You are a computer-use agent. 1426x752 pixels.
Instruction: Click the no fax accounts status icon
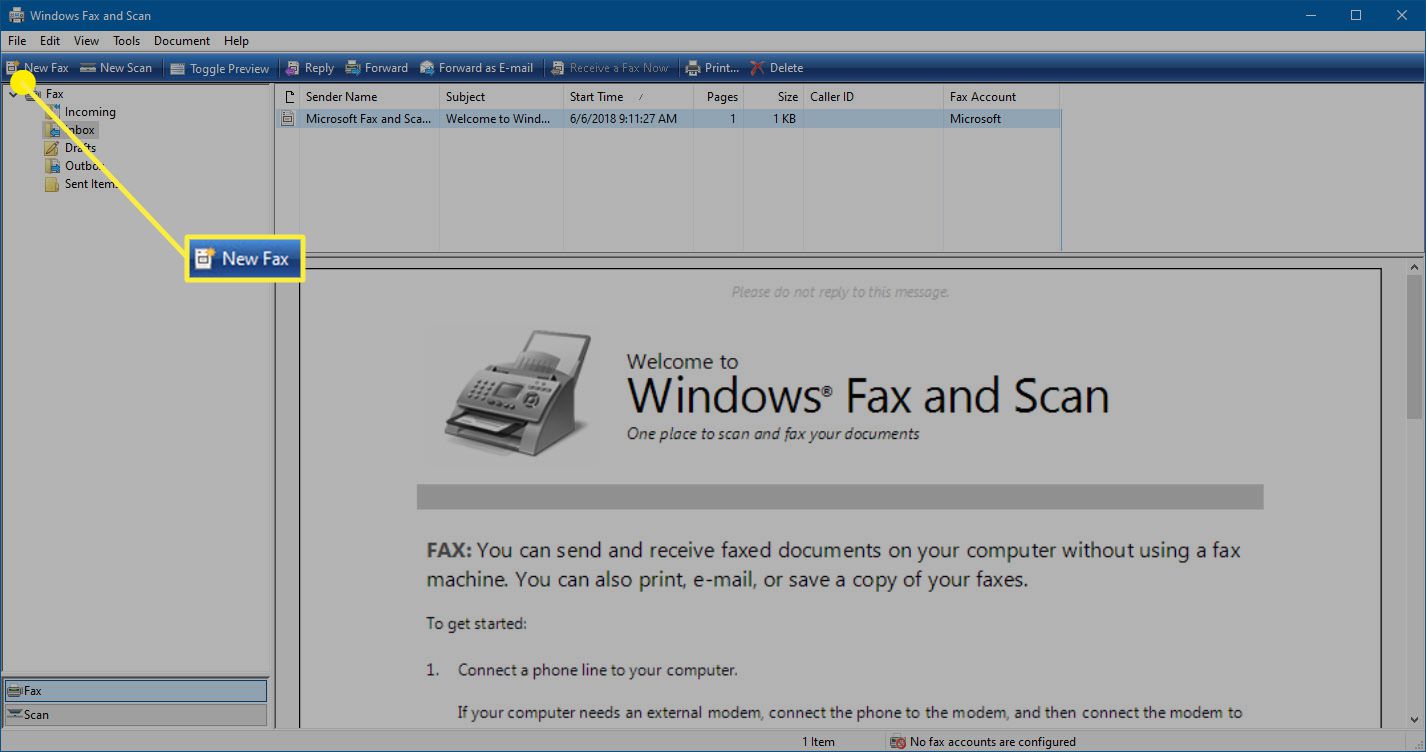pyautogui.click(x=898, y=742)
